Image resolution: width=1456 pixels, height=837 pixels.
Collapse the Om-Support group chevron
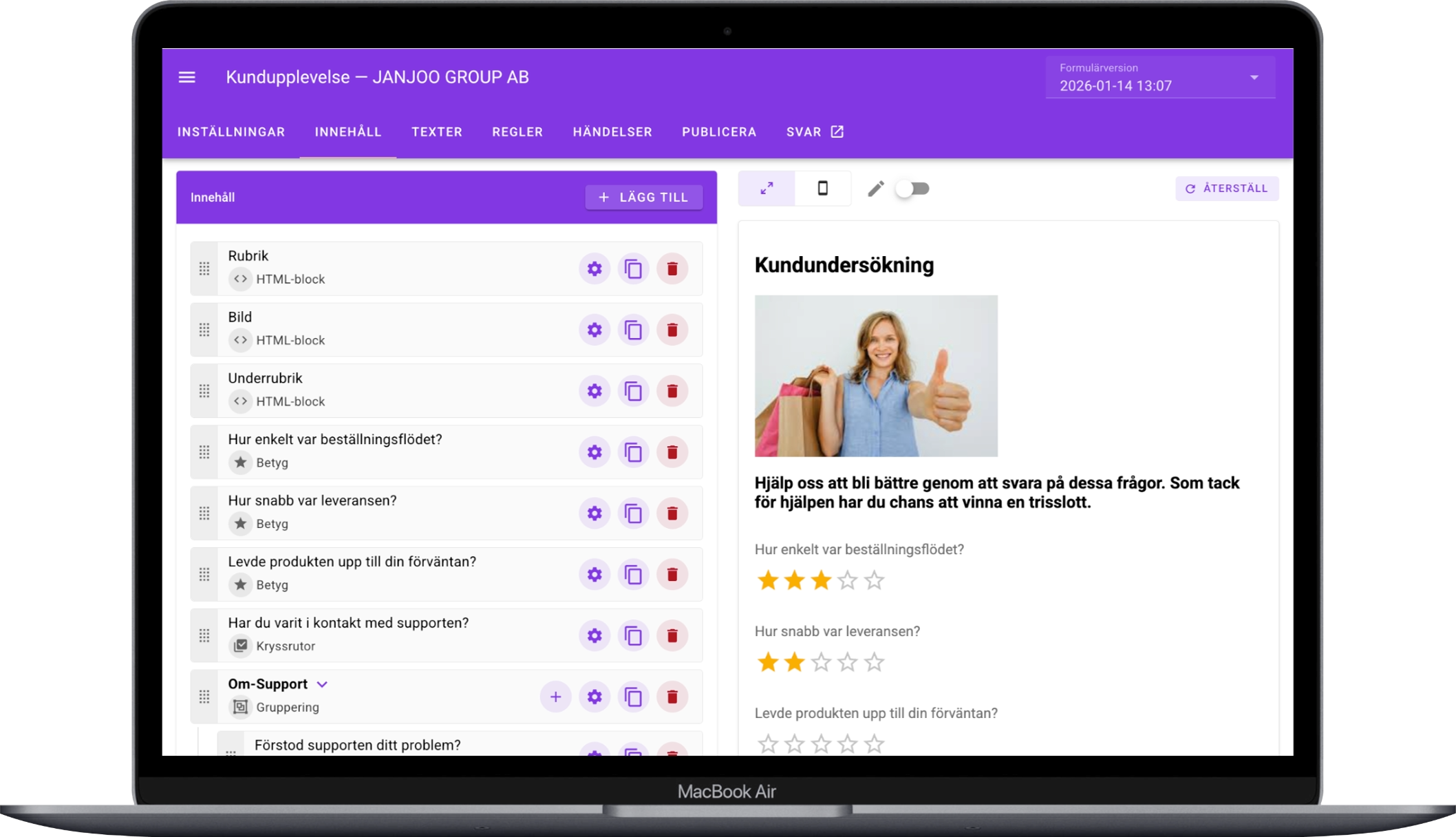(x=322, y=684)
